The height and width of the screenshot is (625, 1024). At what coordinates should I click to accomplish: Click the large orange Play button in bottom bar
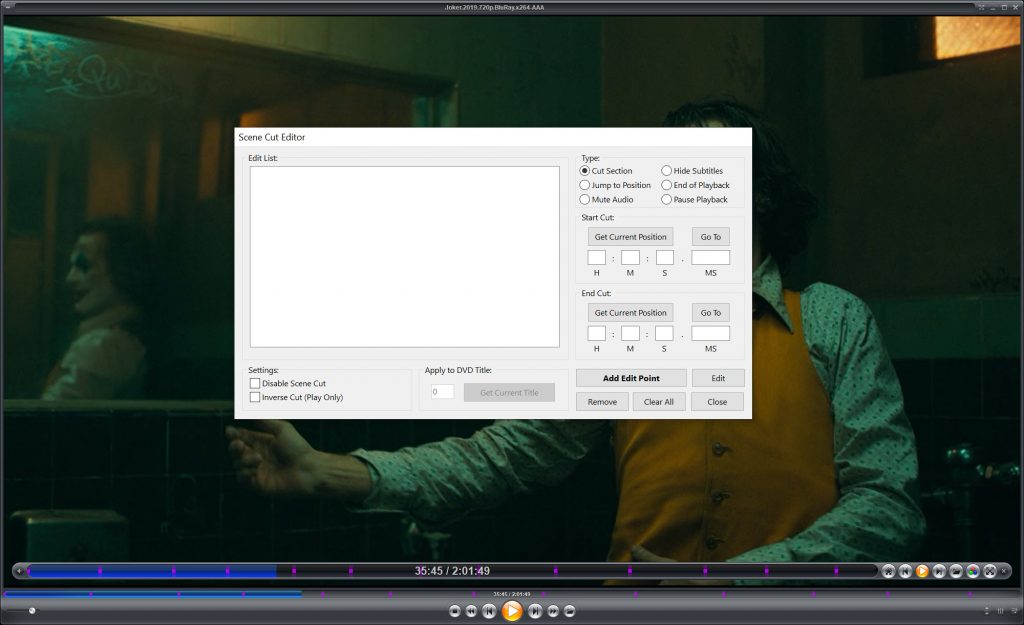[x=512, y=611]
